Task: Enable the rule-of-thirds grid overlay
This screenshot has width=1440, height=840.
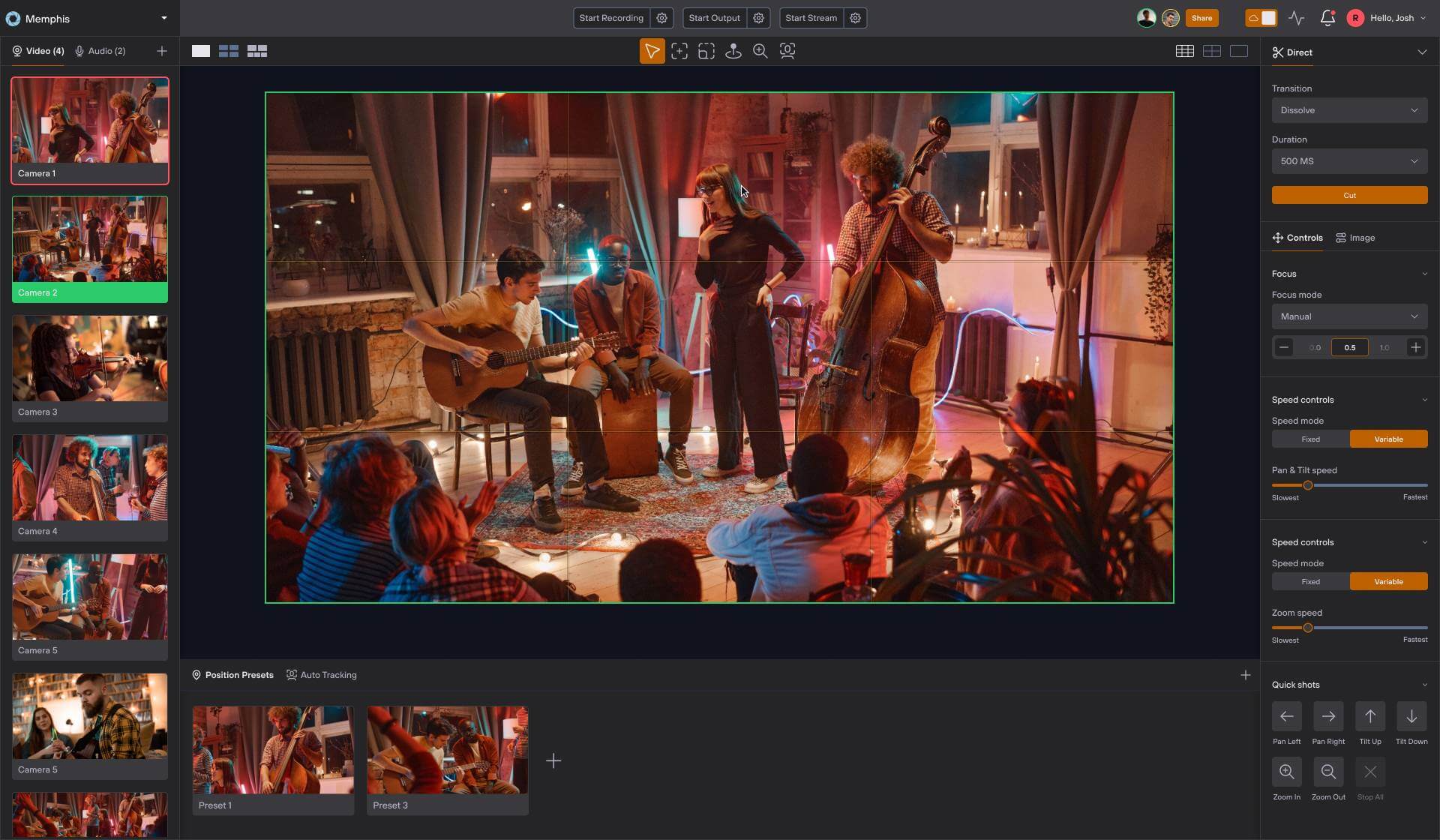Action: 1185,51
